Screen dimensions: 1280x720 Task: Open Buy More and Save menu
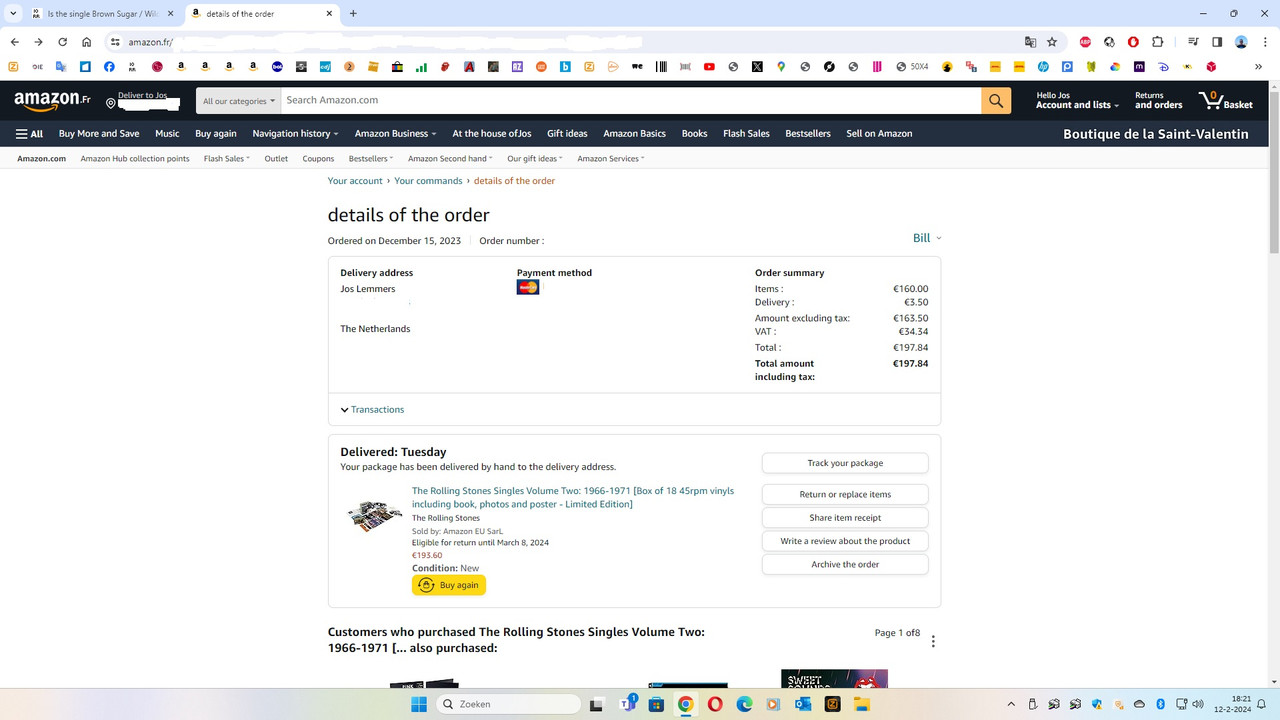pos(99,133)
